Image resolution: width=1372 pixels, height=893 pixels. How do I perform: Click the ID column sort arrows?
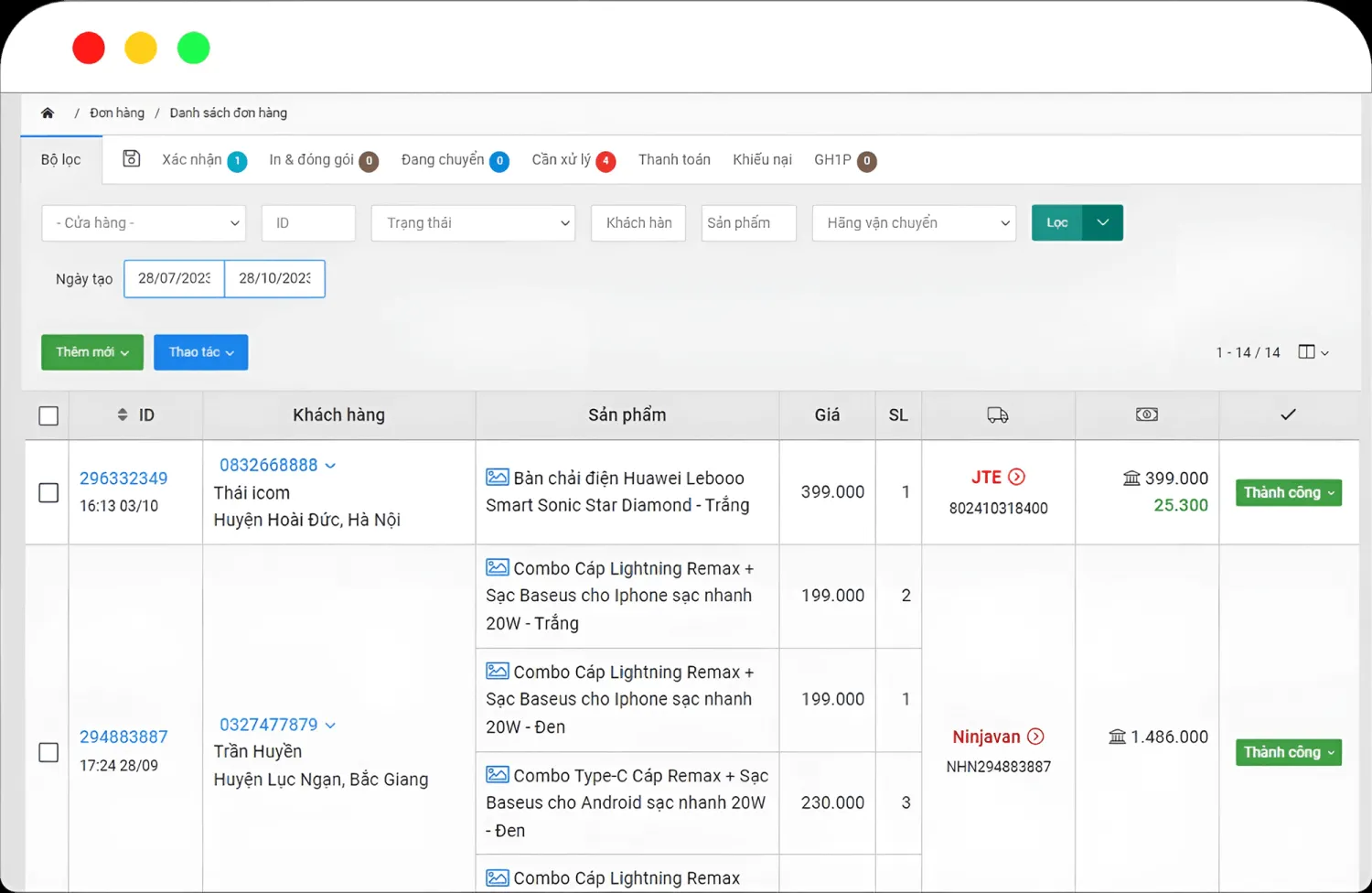123,414
